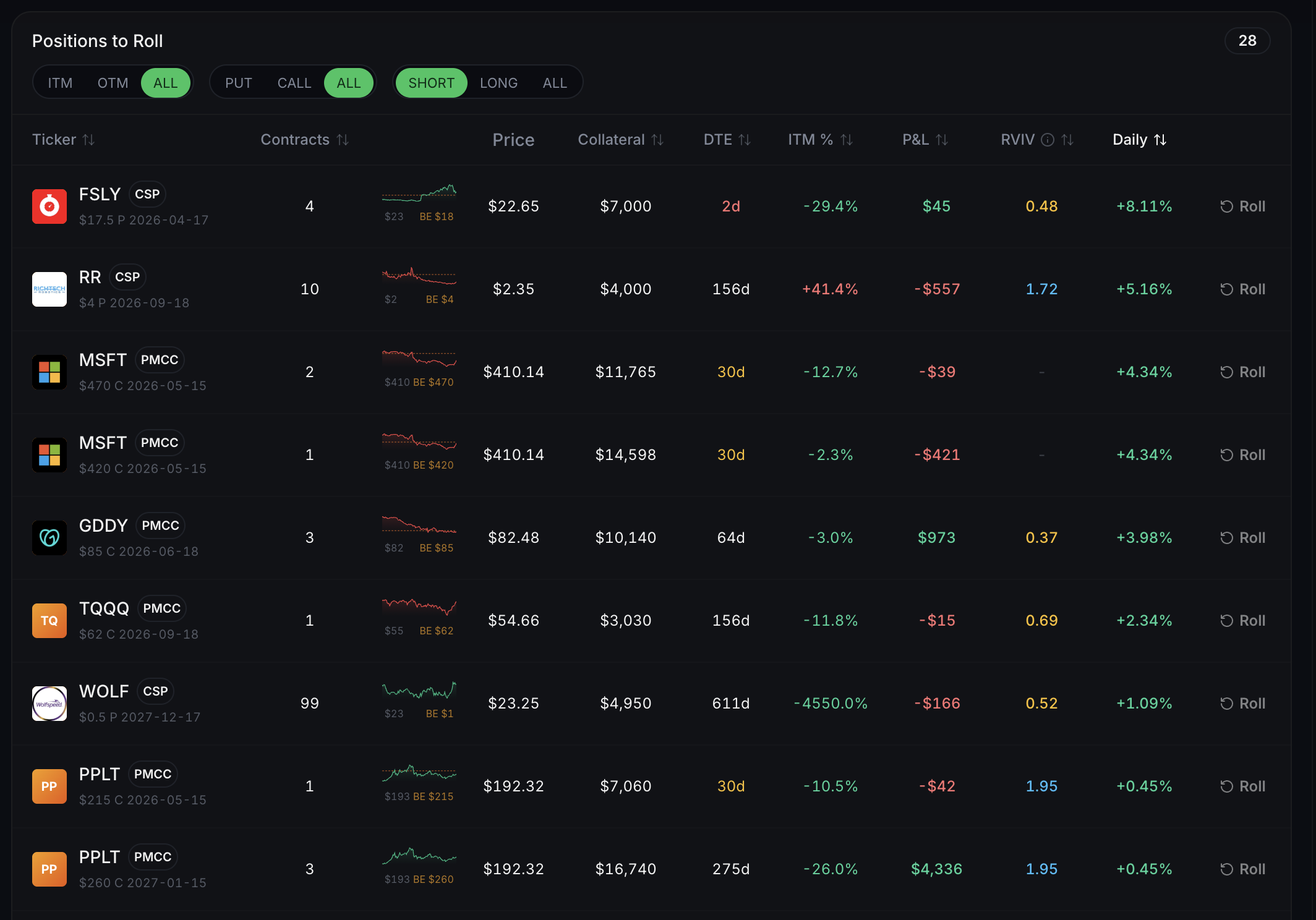Switch to LONG positions filter
This screenshot has height=920, width=1316.
click(x=499, y=83)
